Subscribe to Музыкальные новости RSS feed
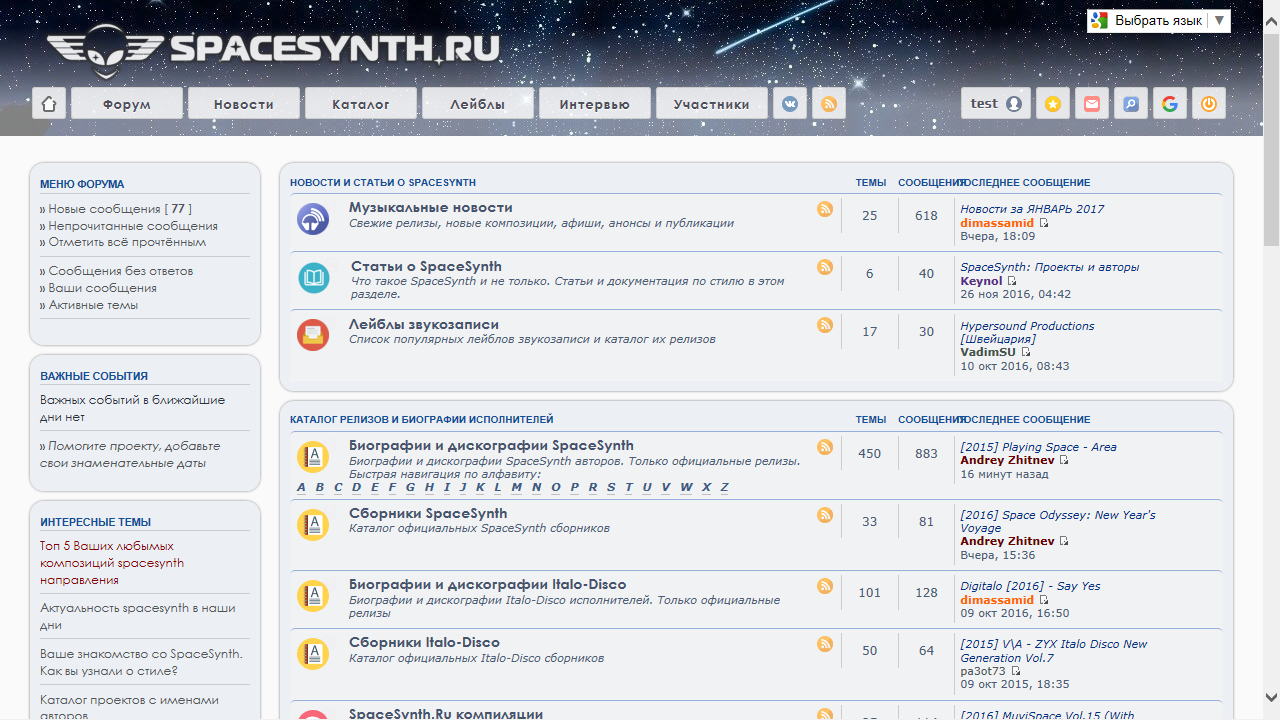The width and height of the screenshot is (1280, 720). [x=825, y=209]
